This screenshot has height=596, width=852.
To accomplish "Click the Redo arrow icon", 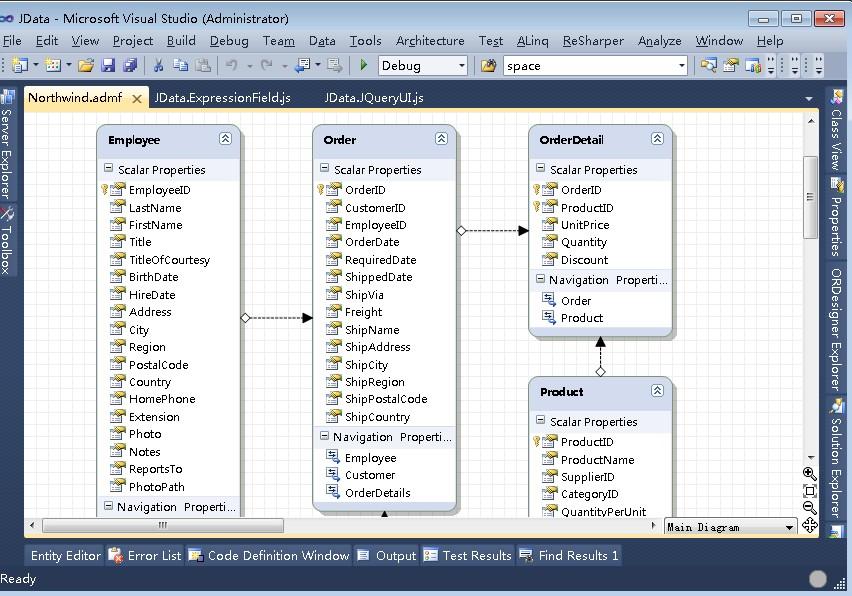I will pyautogui.click(x=267, y=66).
